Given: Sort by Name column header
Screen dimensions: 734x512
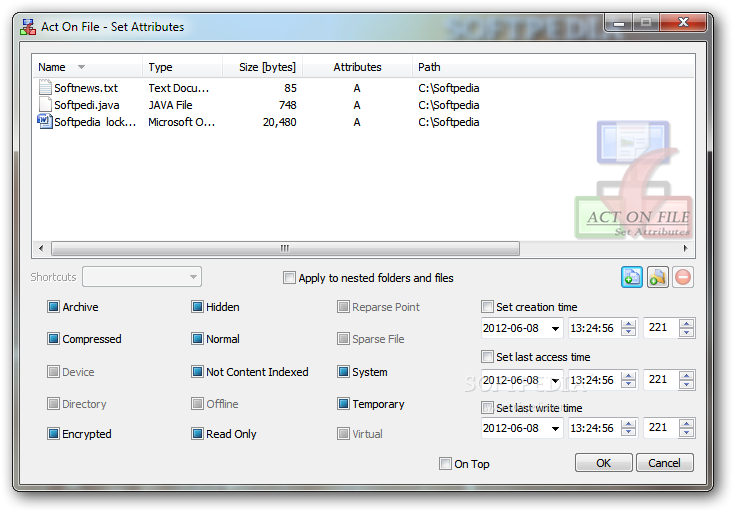Looking at the screenshot, I should [88, 67].
